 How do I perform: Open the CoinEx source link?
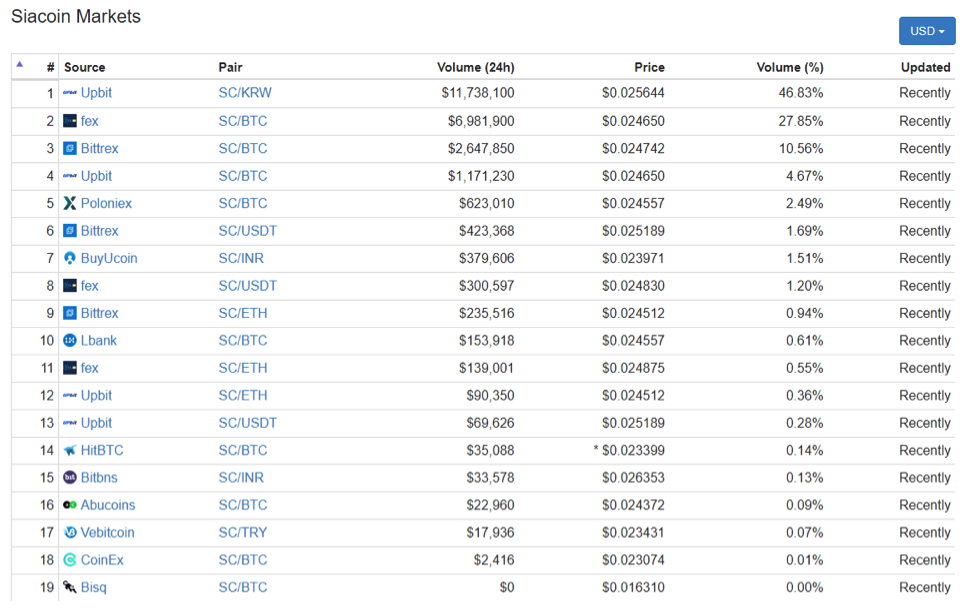[102, 559]
